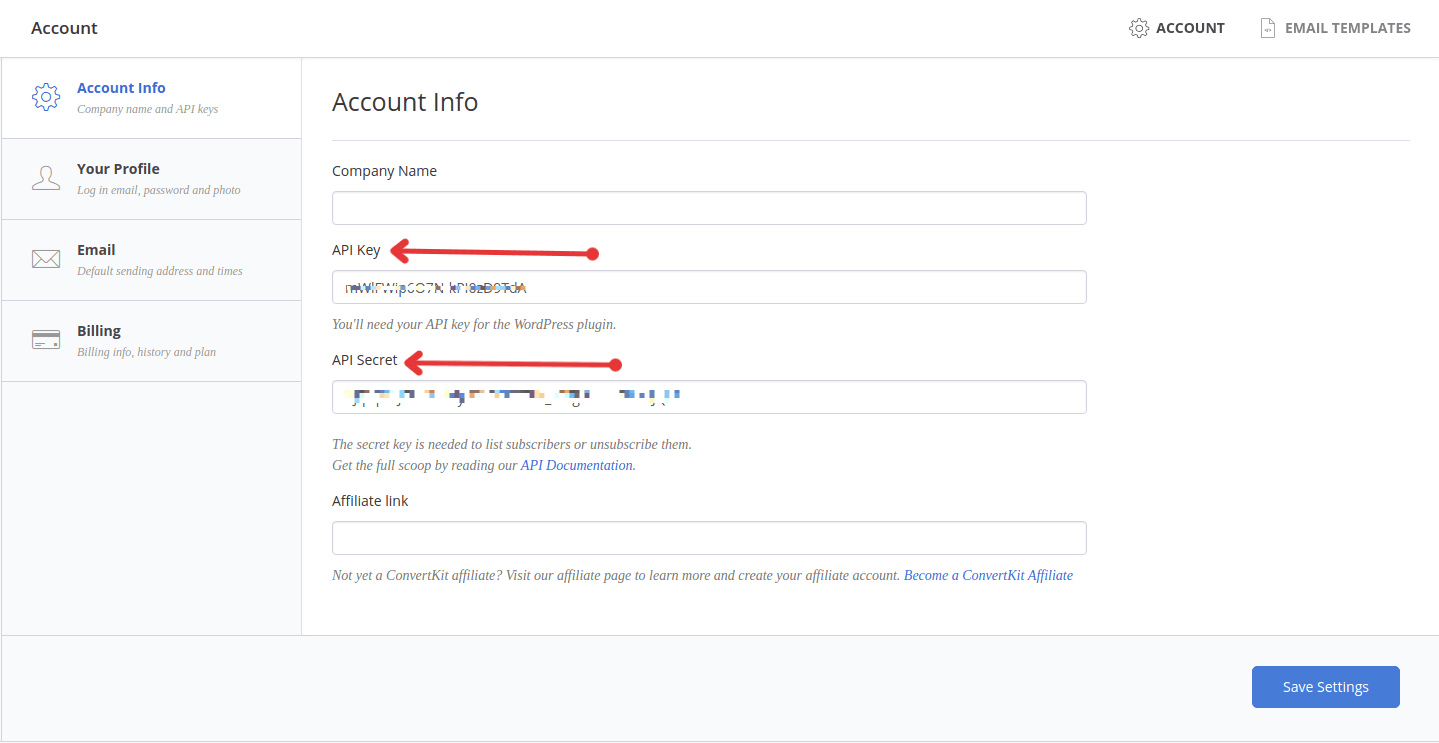Click the 'API Secret' label text
The image size is (1439, 743).
pos(365,360)
